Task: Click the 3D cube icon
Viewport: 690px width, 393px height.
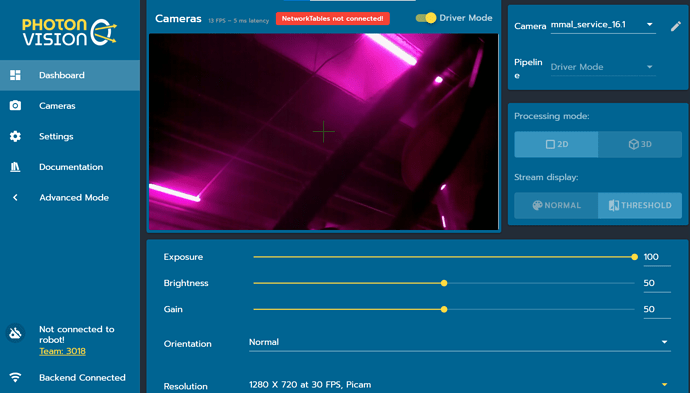Action: (x=633, y=144)
